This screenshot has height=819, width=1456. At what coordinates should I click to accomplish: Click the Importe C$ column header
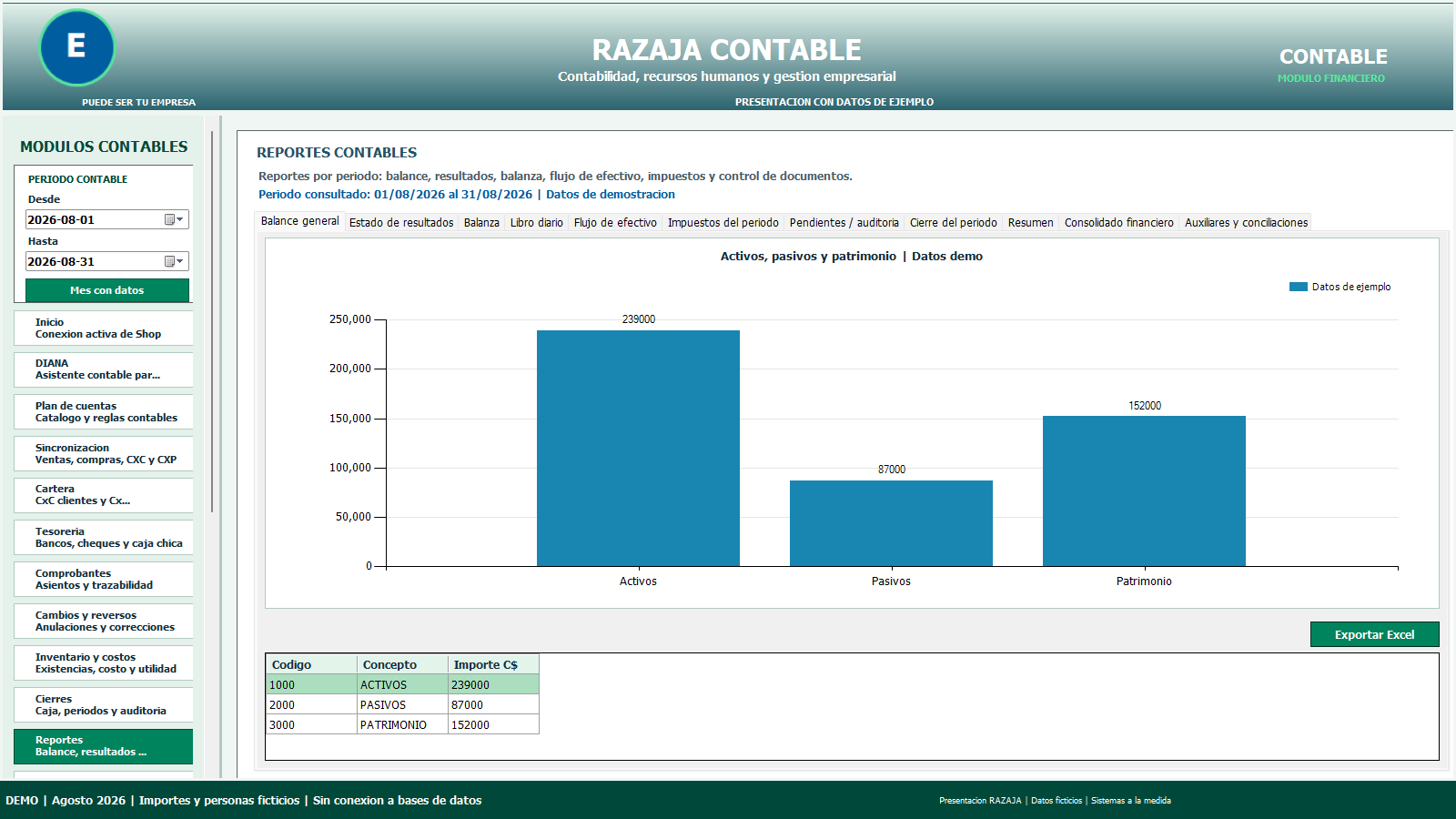click(493, 664)
